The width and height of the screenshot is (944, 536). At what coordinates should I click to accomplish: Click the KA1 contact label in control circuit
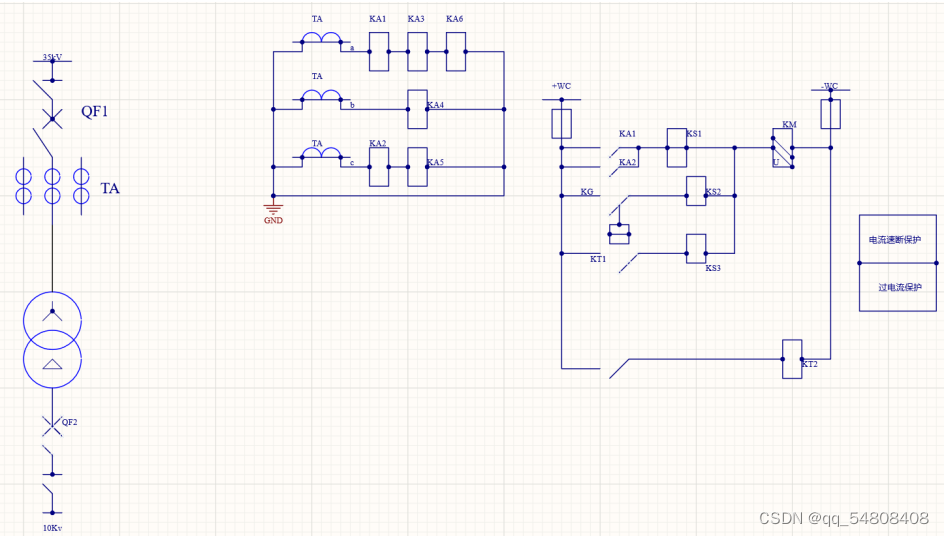(627, 134)
